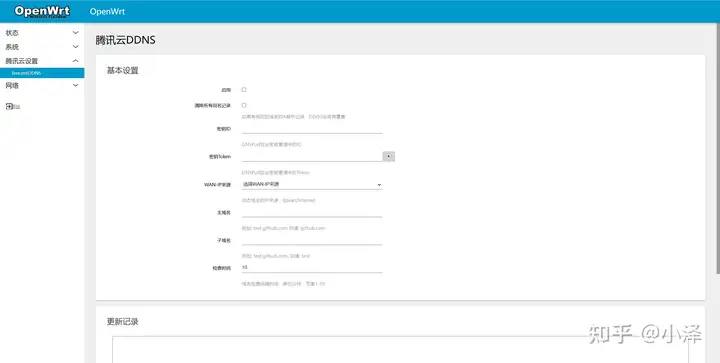The height and width of the screenshot is (363, 720).
Task: Click the 更新记录 section title
Action: click(122, 322)
